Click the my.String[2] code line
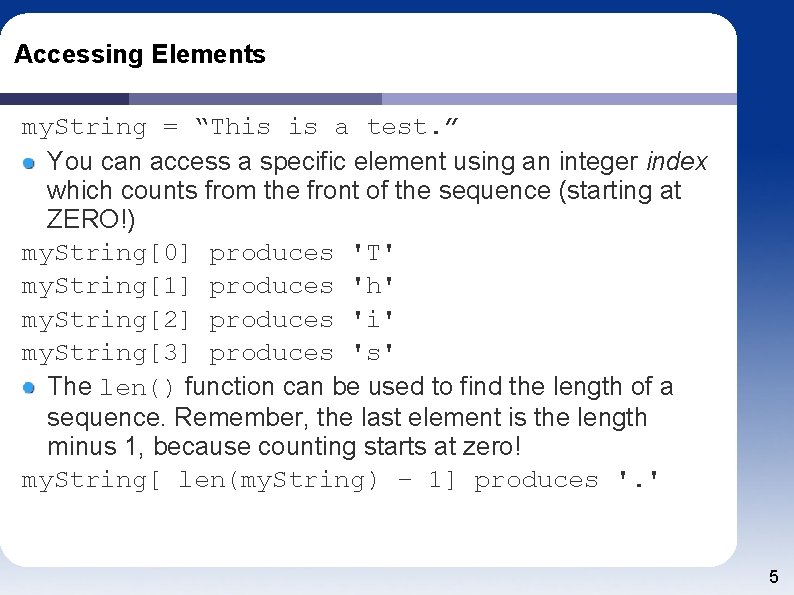This screenshot has width=794, height=595. (208, 320)
